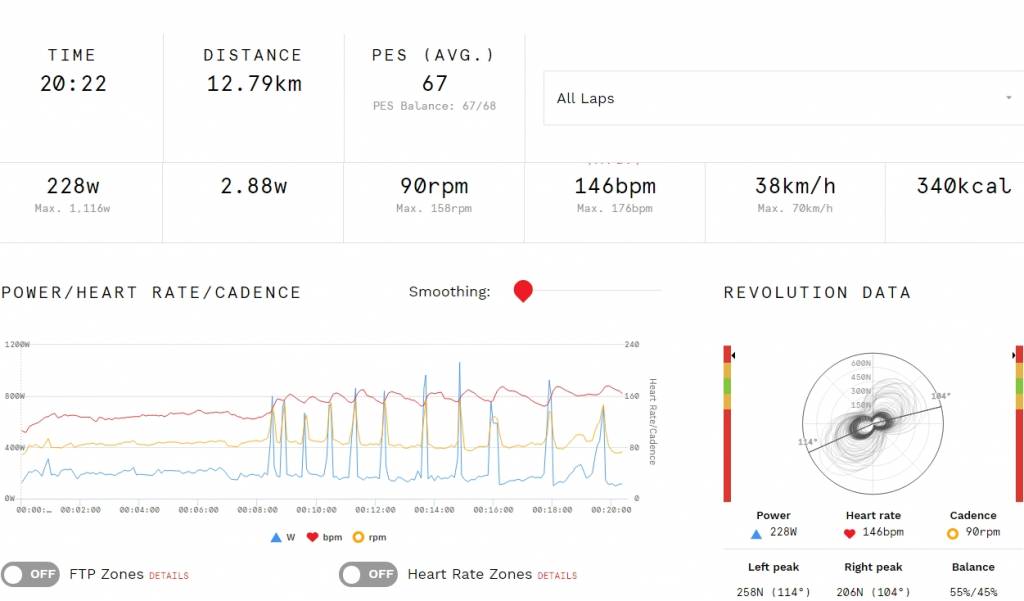Click the blue triangle W legend icon
The width and height of the screenshot is (1024, 601).
276,537
